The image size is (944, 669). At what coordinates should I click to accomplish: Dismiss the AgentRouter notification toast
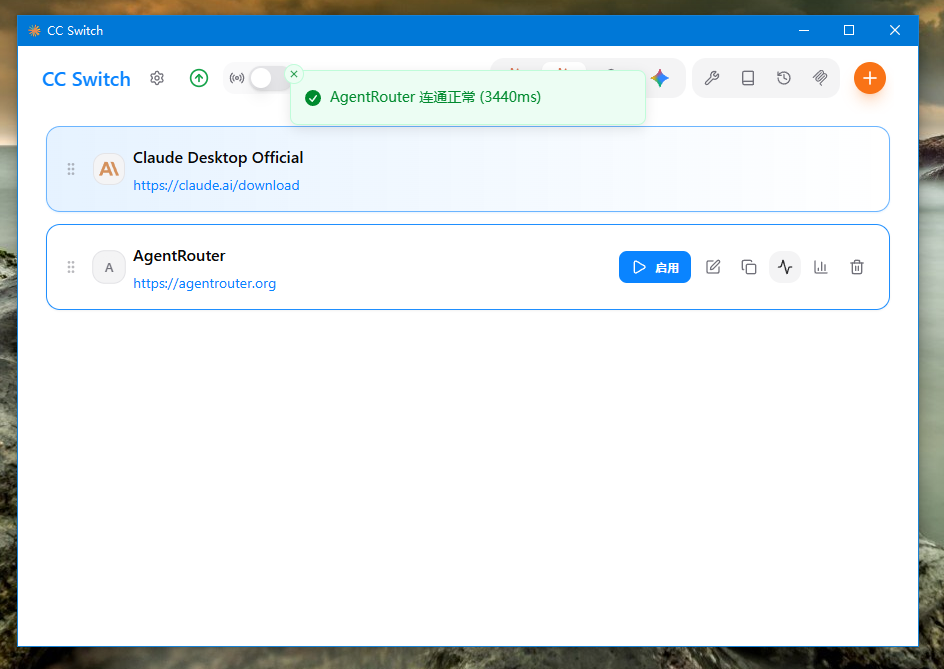point(294,74)
